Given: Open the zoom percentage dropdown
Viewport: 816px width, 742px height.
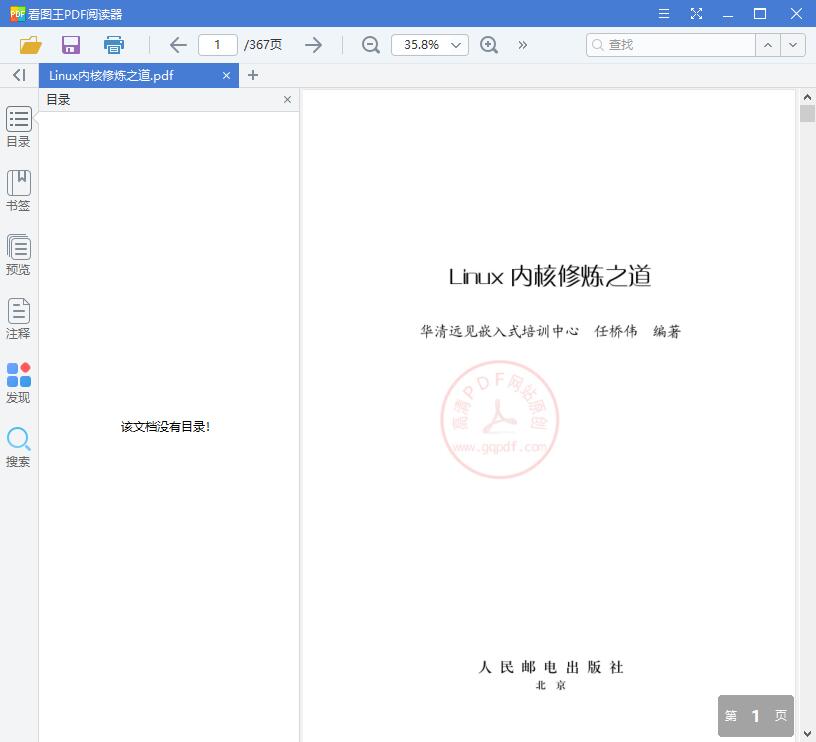Looking at the screenshot, I should click(x=456, y=45).
